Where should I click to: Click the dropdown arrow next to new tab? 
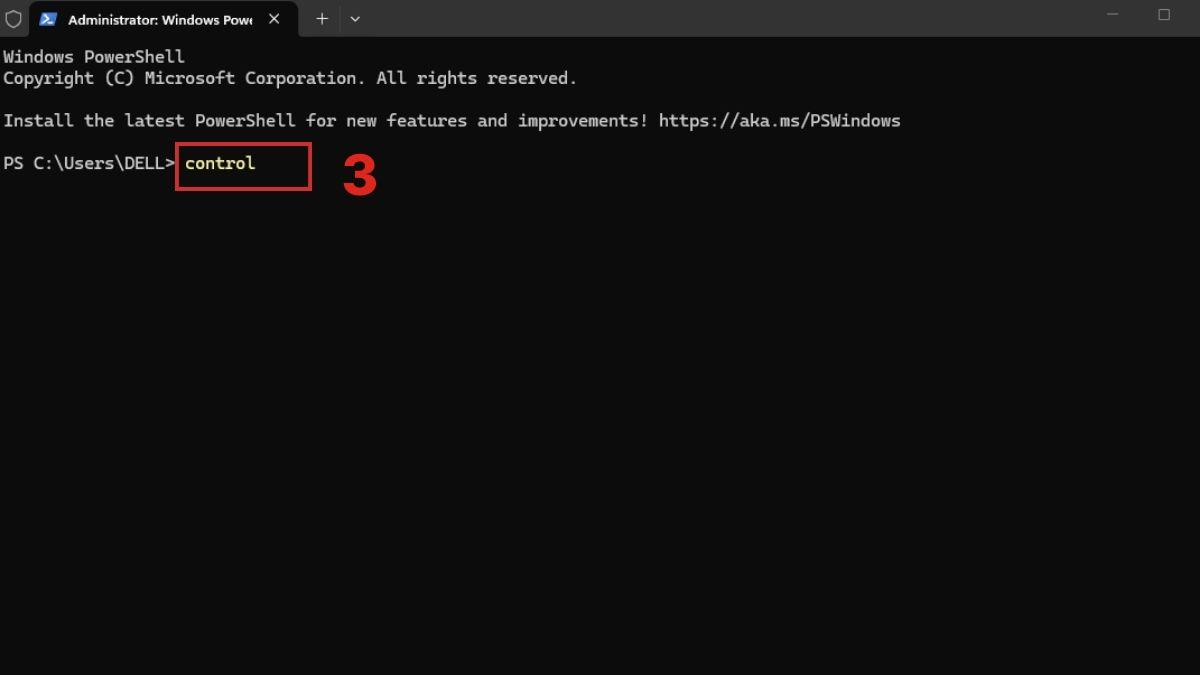[x=356, y=18]
